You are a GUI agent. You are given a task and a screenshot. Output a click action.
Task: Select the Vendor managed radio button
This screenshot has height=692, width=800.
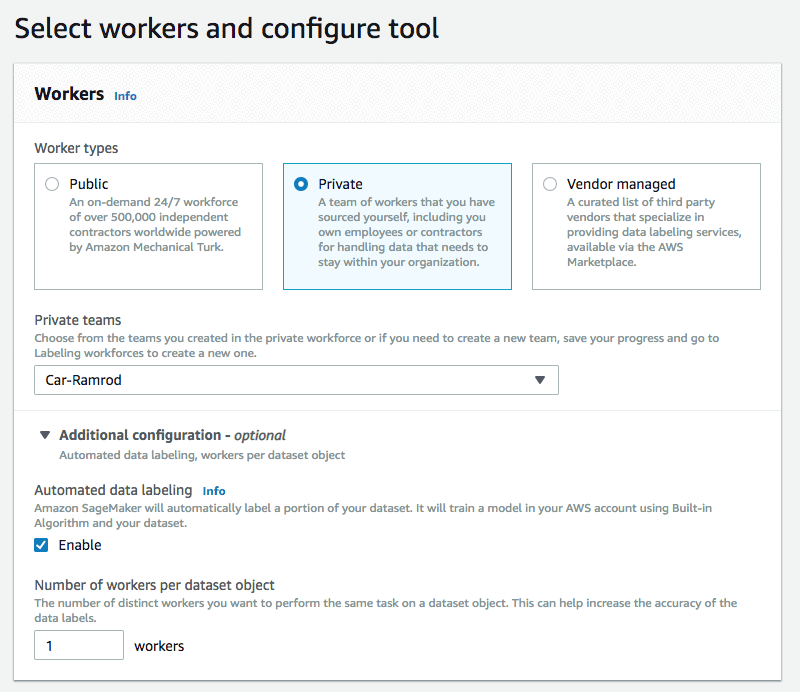550,184
